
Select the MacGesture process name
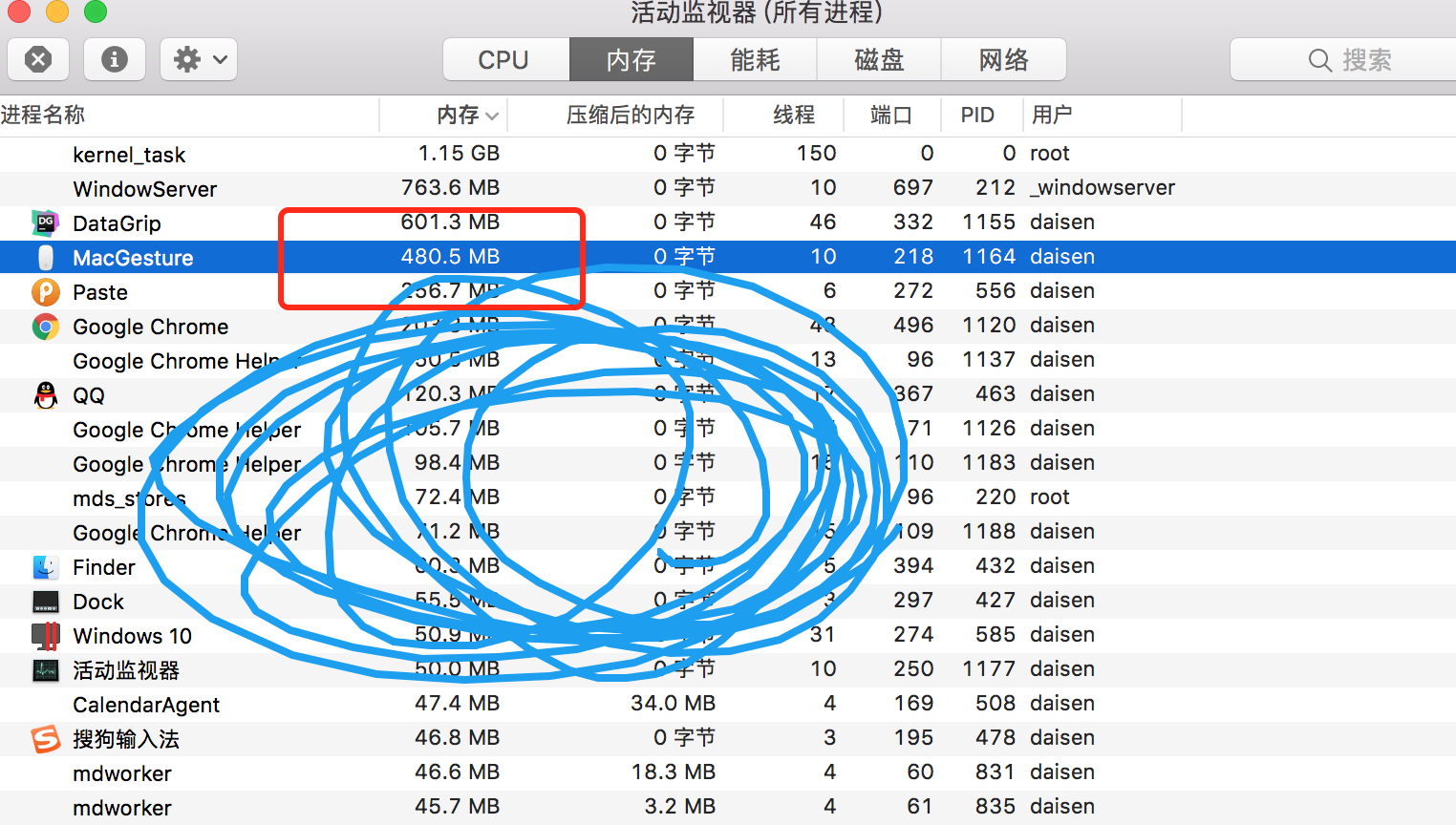point(133,258)
